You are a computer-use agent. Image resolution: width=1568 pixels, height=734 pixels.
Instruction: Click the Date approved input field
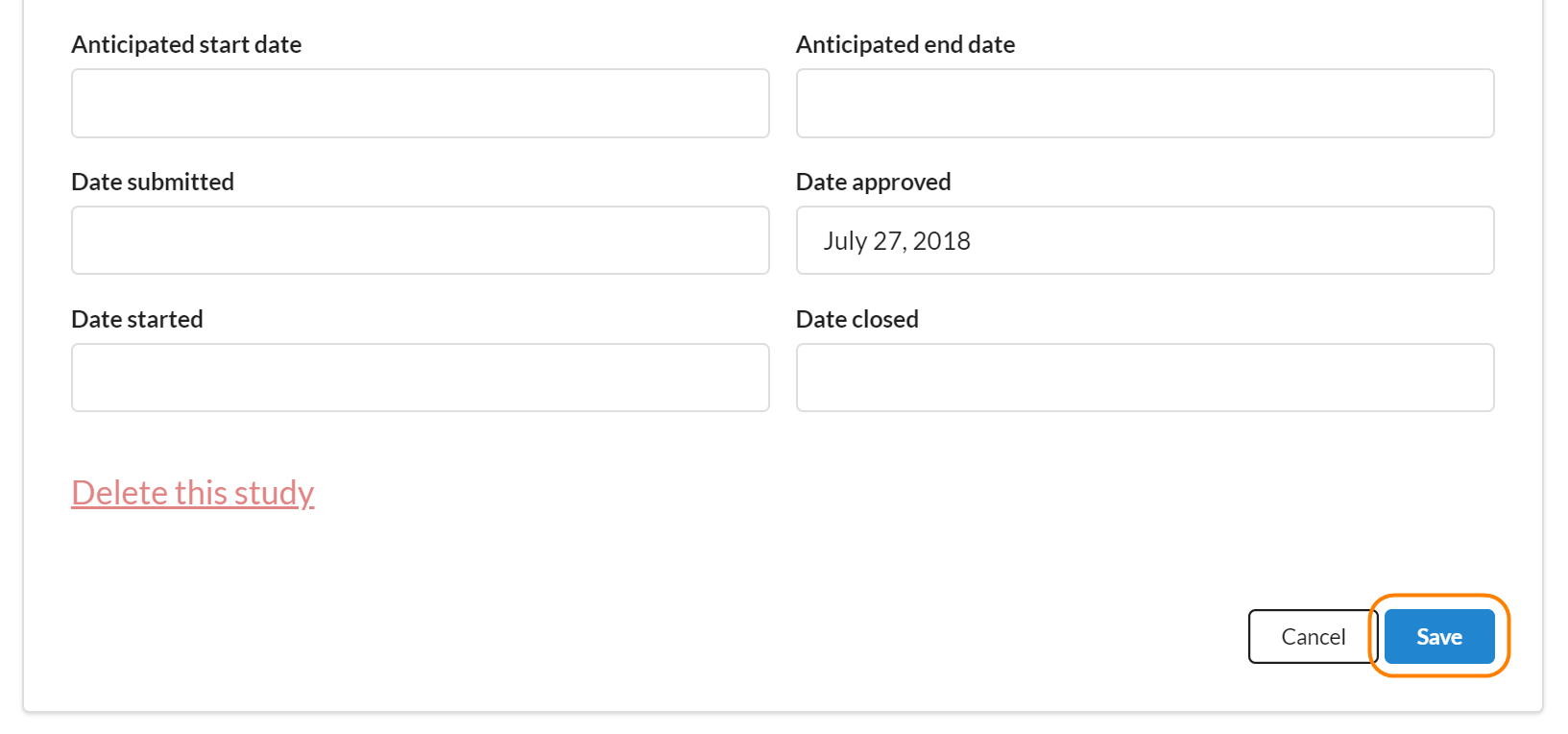coord(1145,240)
